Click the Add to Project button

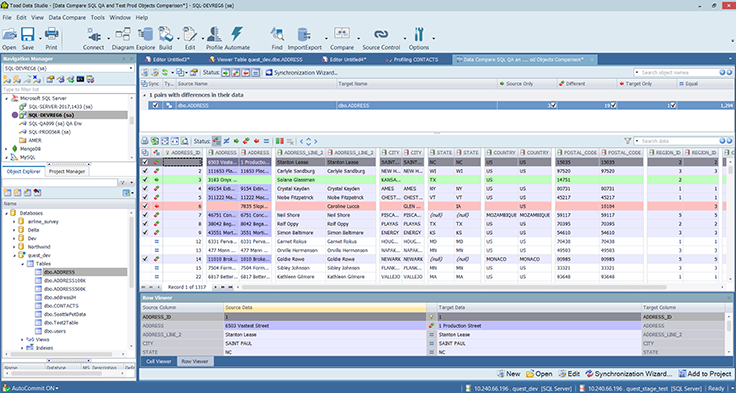tap(704, 374)
